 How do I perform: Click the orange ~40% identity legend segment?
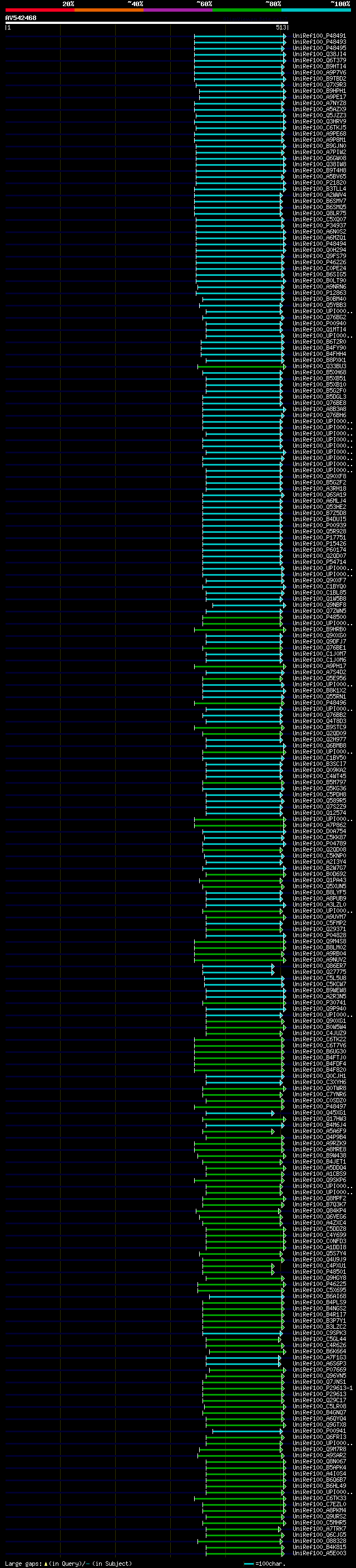tap(109, 10)
